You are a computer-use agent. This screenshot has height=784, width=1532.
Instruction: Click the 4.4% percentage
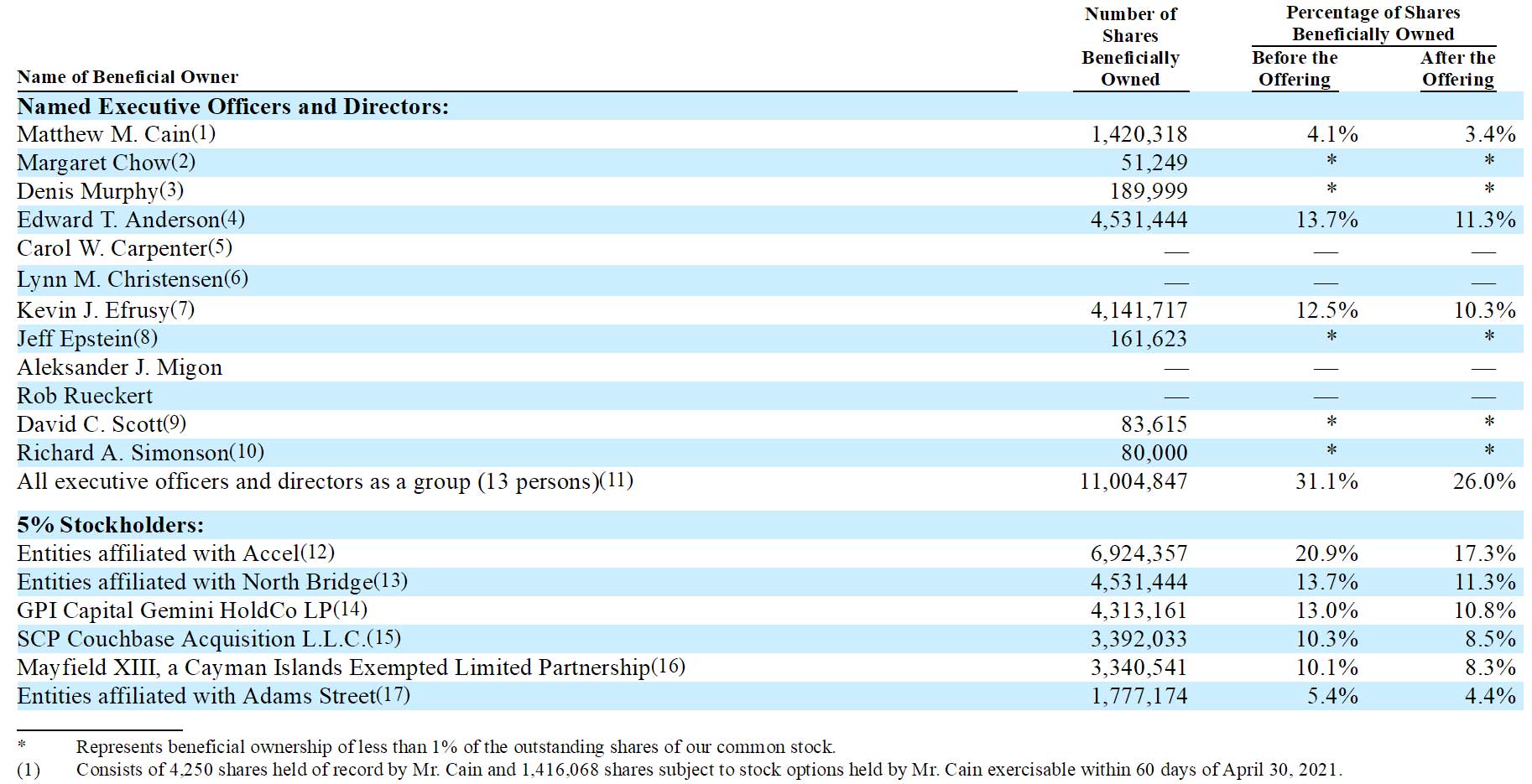1490,696
